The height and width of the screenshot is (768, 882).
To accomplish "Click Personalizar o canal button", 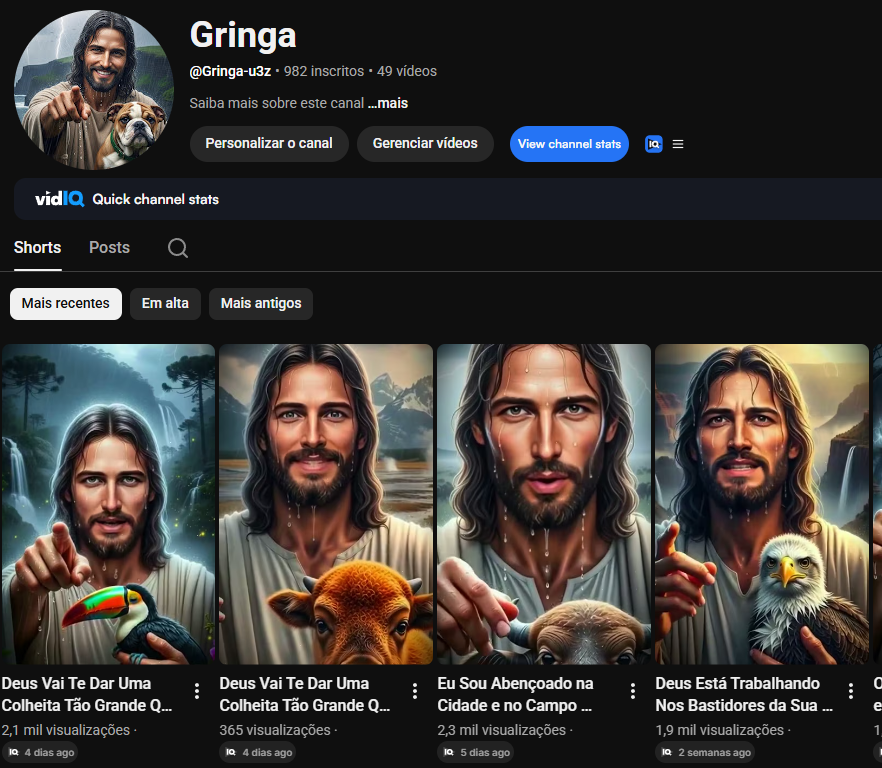I will pyautogui.click(x=269, y=143).
